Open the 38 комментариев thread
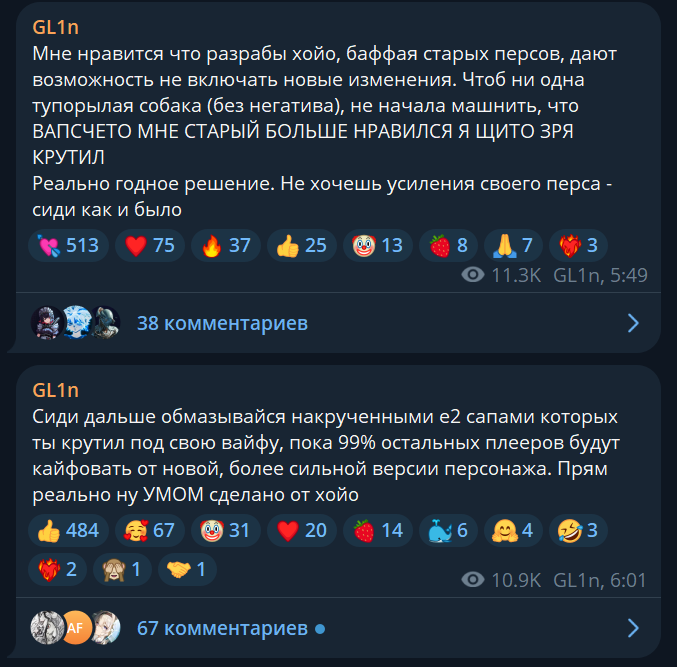 point(222,323)
